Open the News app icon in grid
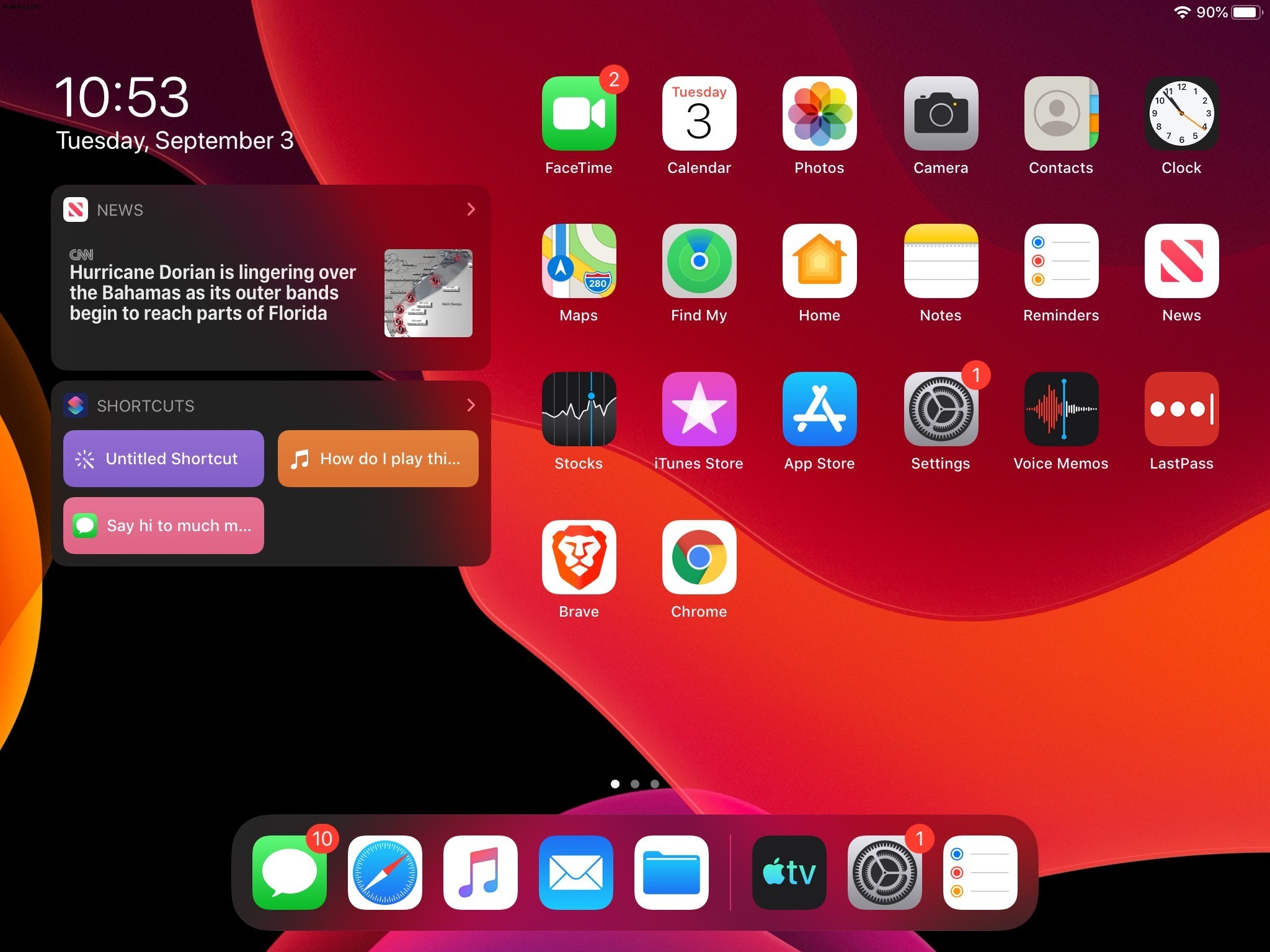Screen dimensions: 1270x952 1181,261
